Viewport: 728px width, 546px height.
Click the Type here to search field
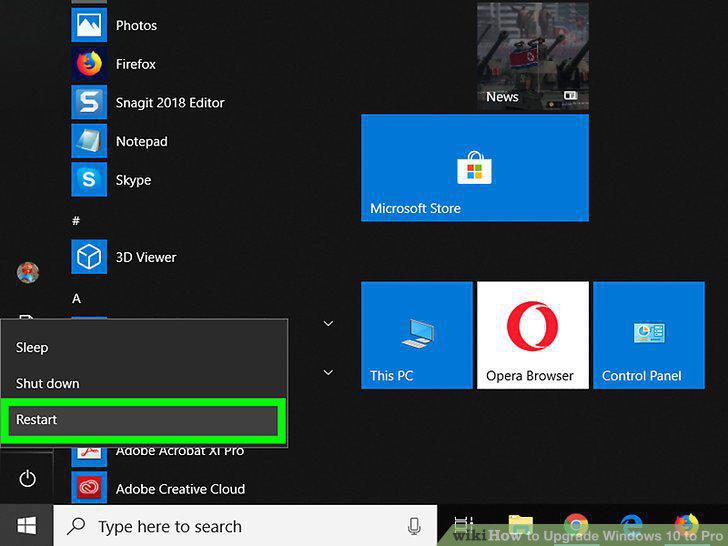(245, 526)
